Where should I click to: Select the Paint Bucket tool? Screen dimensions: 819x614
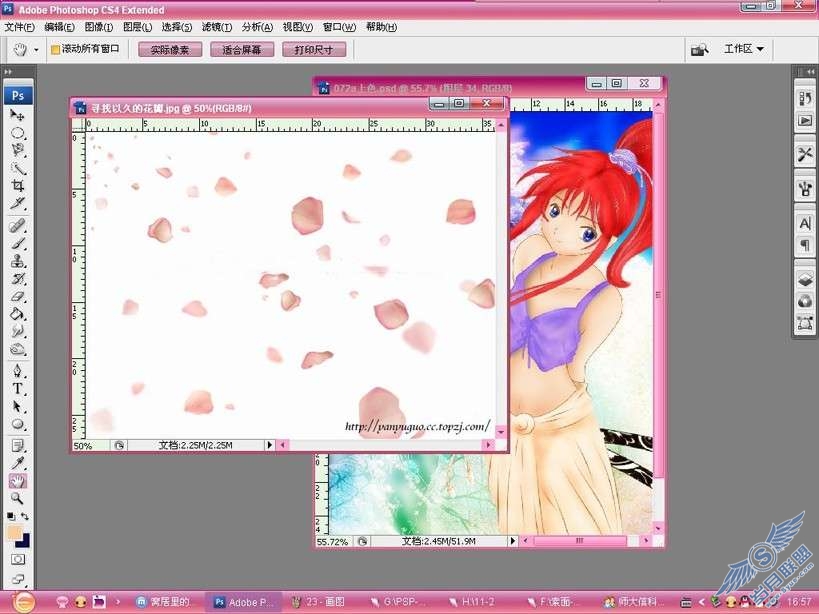pos(17,314)
